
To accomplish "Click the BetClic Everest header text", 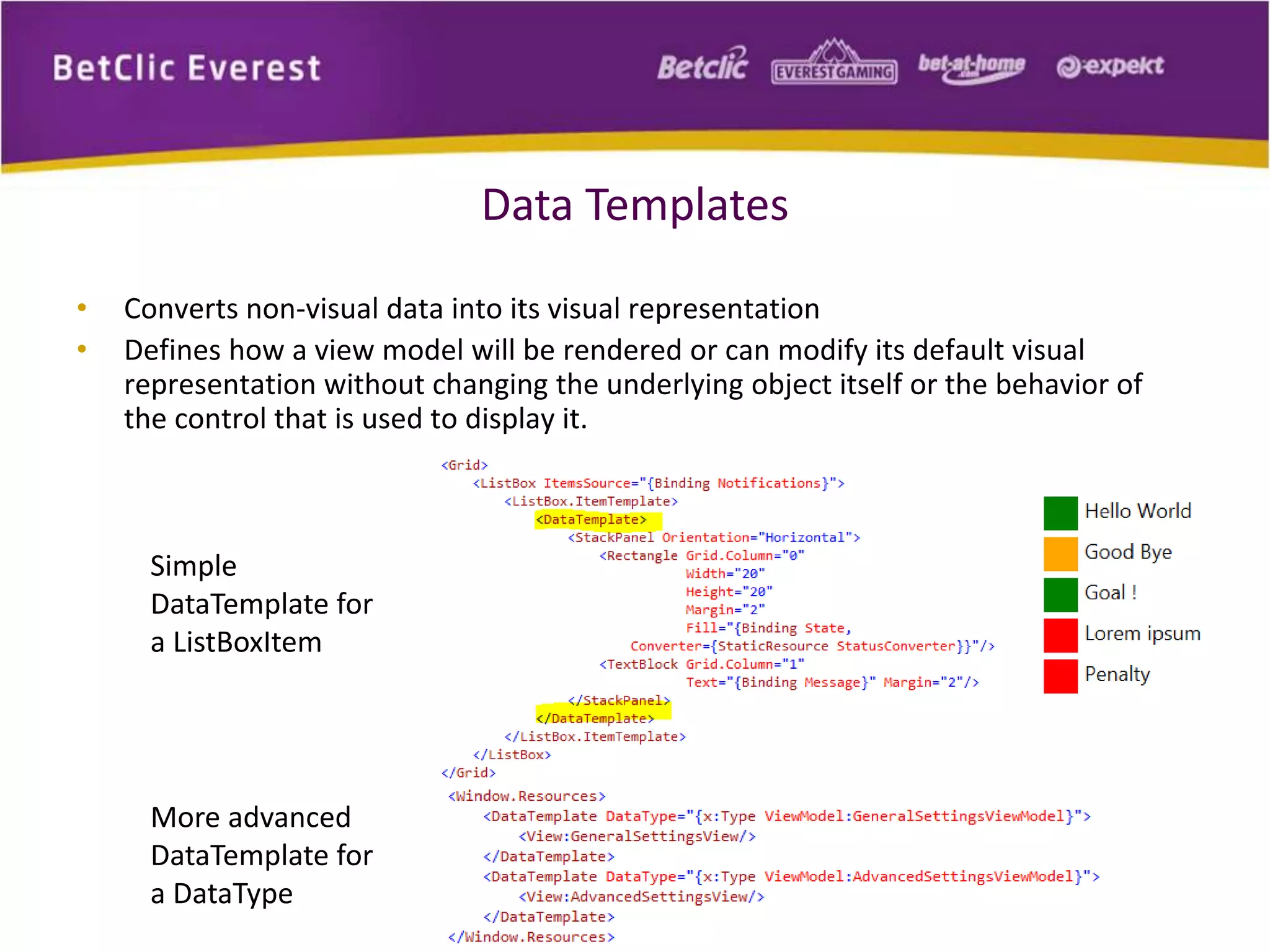I will (x=187, y=68).
